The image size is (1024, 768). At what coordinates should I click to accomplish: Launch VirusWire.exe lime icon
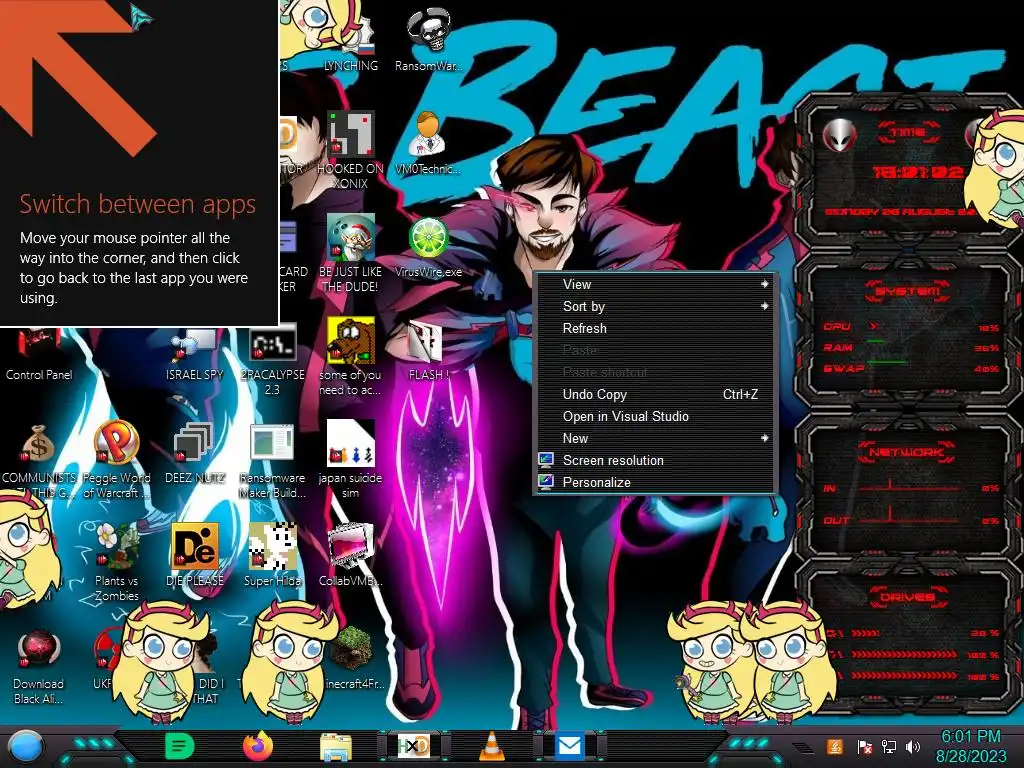tap(428, 247)
